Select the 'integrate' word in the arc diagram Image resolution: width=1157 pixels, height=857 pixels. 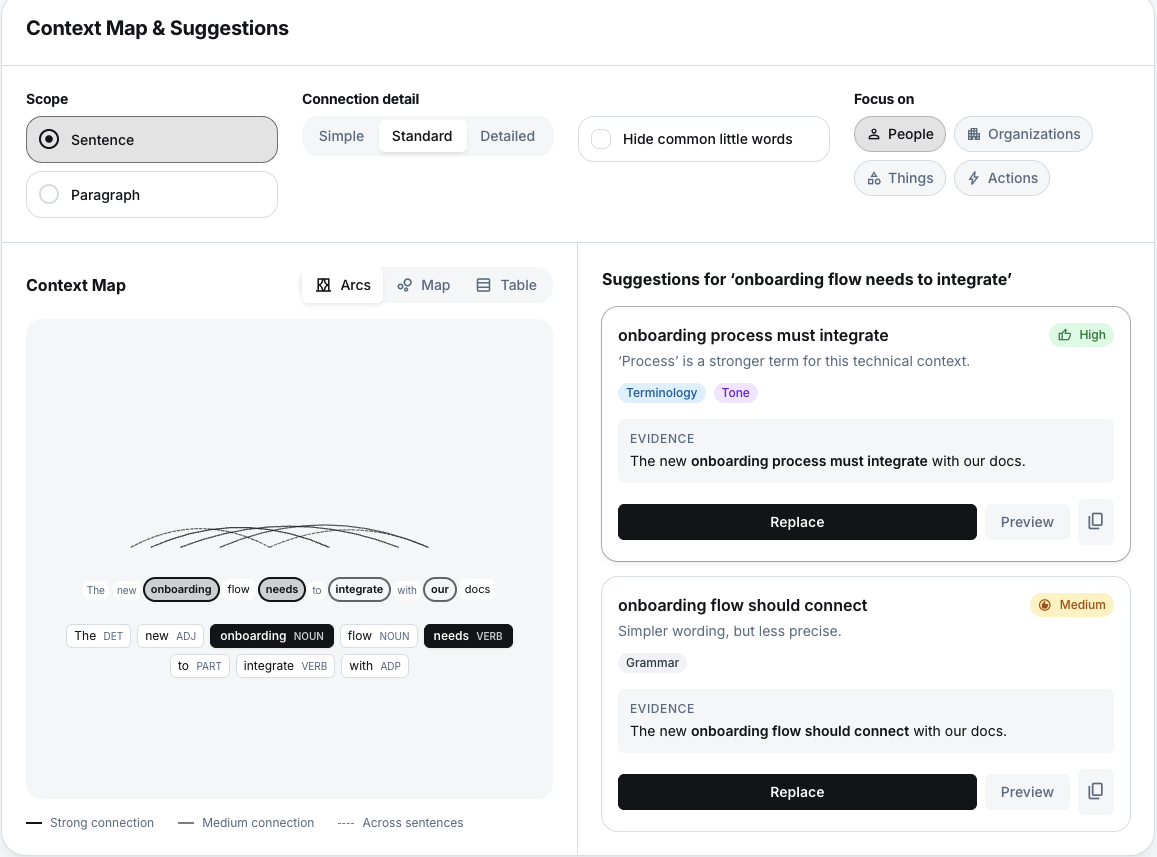tap(359, 589)
